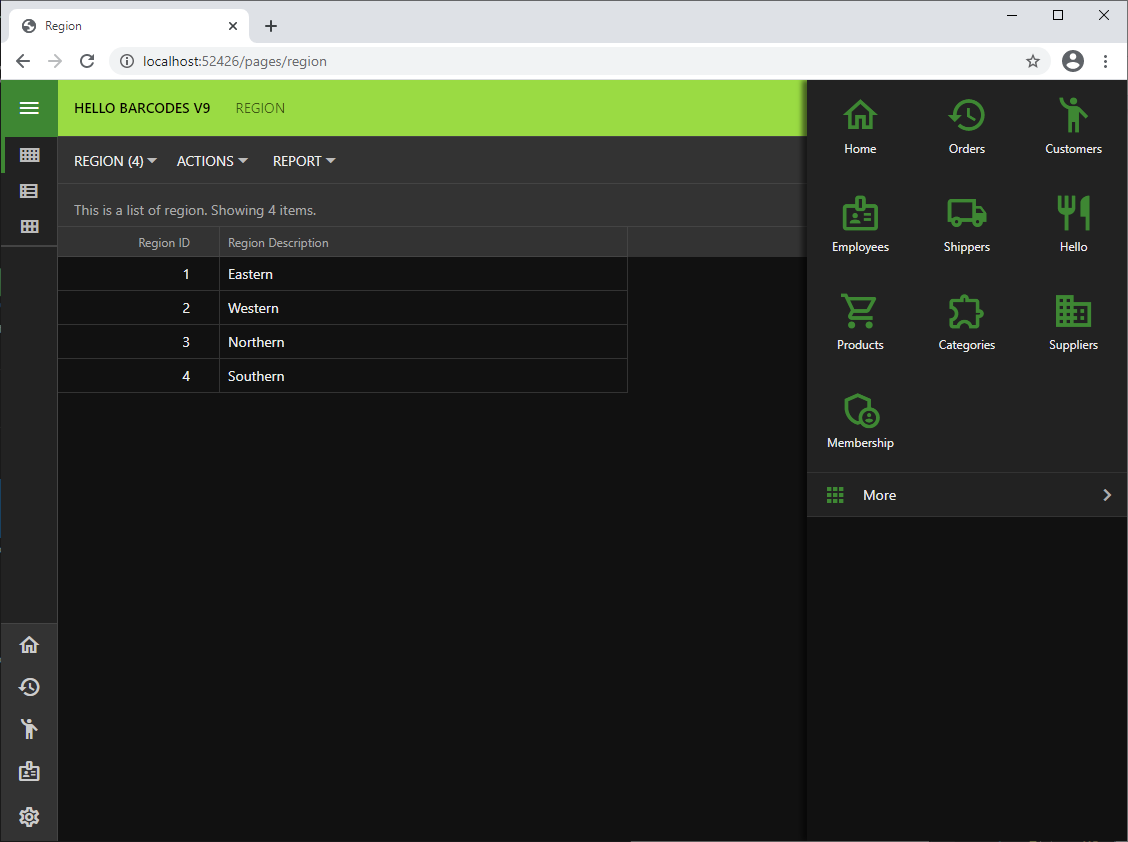
Task: Click the Region browser tab
Action: pos(129,26)
